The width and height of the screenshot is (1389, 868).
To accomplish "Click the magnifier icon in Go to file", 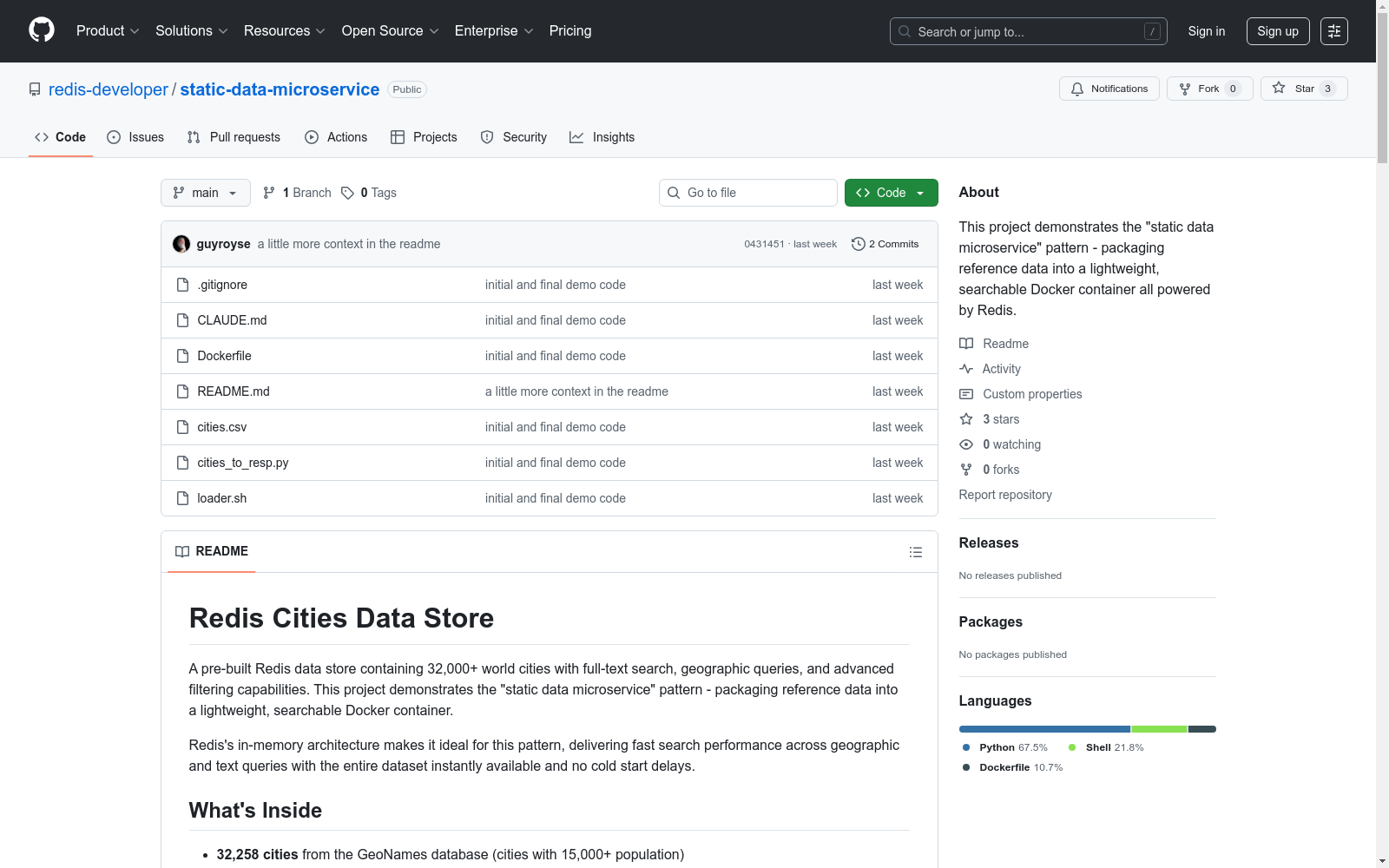I will pyautogui.click(x=674, y=193).
